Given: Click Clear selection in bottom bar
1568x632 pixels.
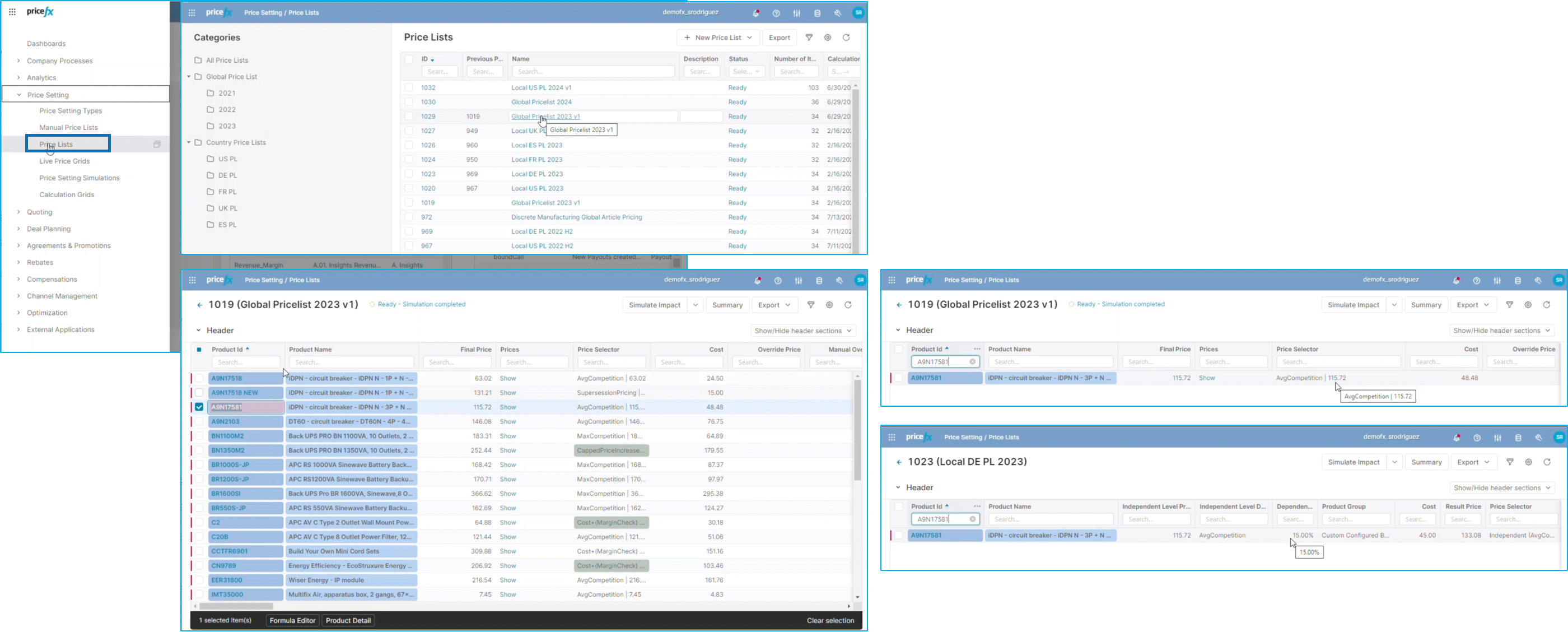Looking at the screenshot, I should pyautogui.click(x=830, y=621).
